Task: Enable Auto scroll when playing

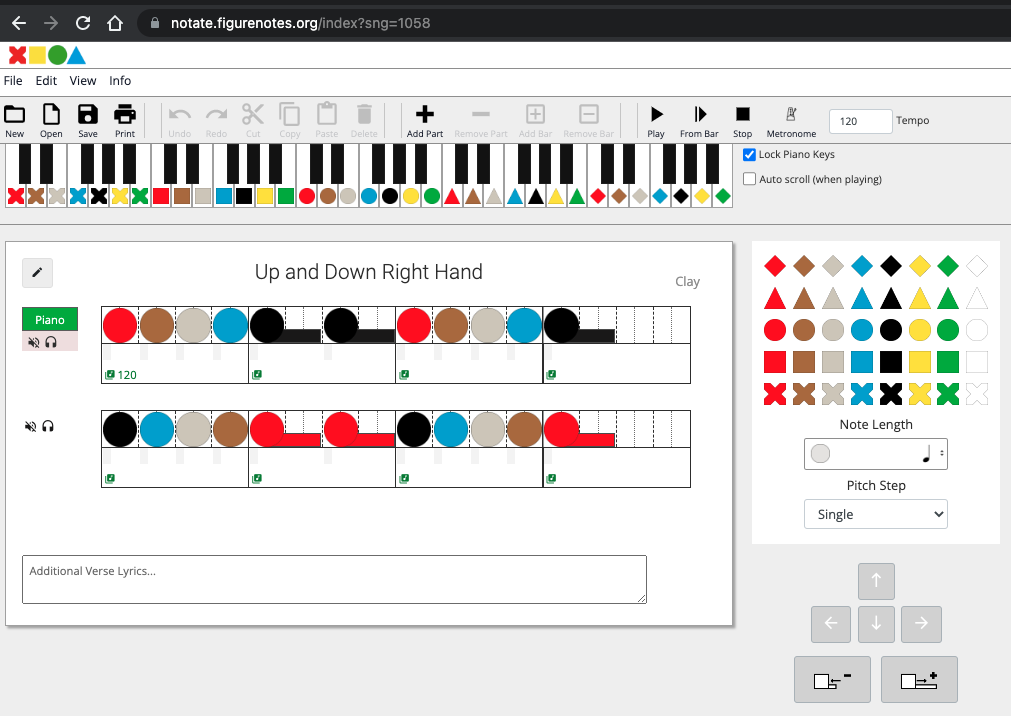Action: (x=750, y=179)
